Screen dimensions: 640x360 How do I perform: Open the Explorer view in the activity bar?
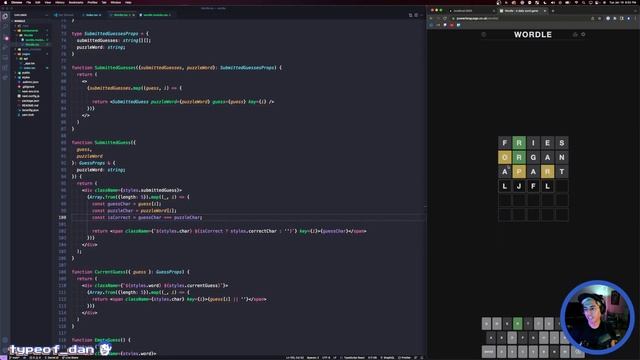pyautogui.click(x=5, y=17)
